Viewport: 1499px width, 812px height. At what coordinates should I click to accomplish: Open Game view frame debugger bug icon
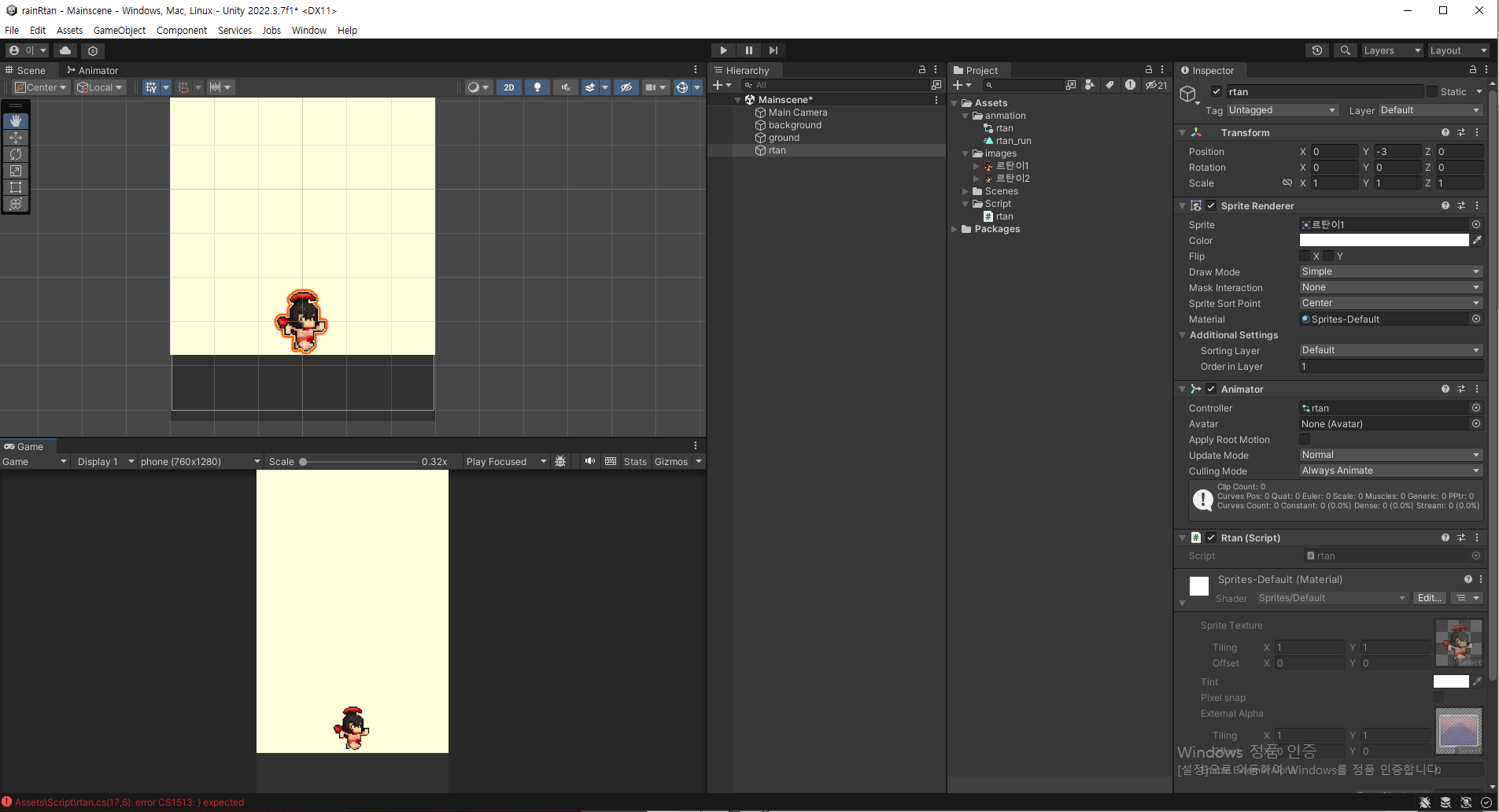point(560,462)
